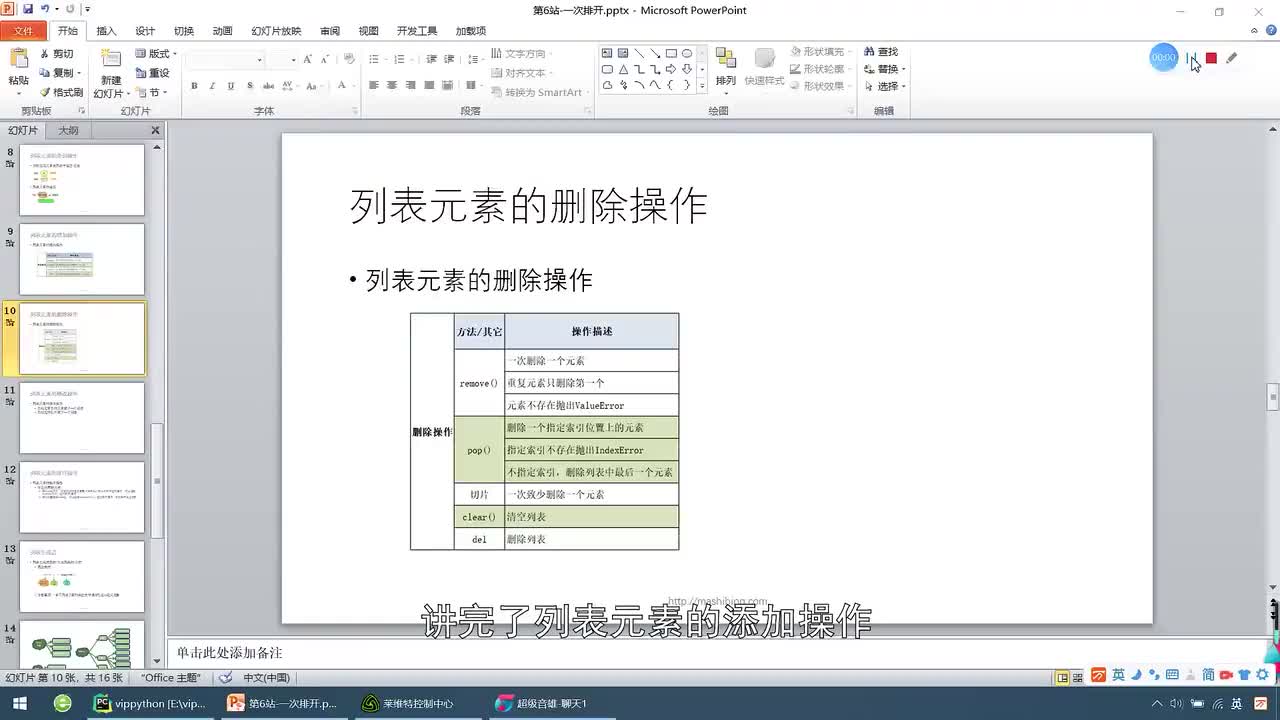
Task: Open the Section (节) dropdown
Action: (151, 92)
